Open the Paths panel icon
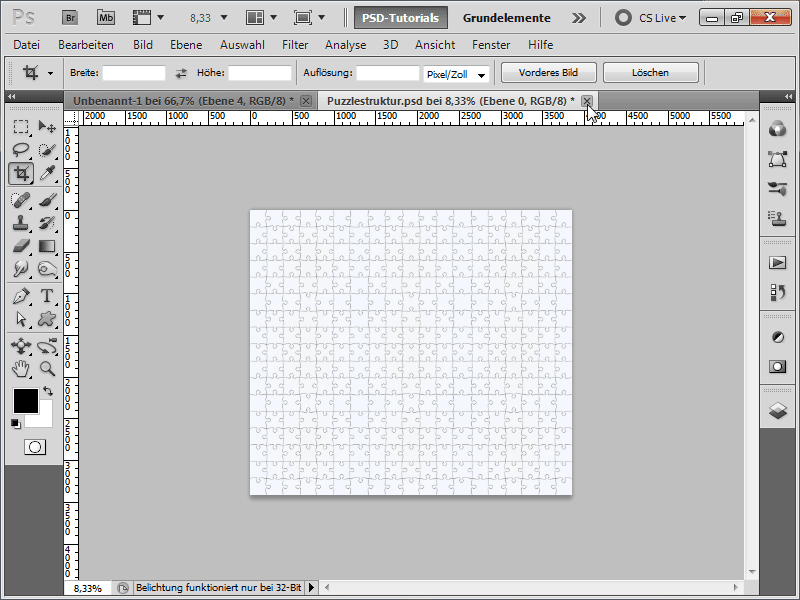Viewport: 800px width, 600px height. pyautogui.click(x=778, y=159)
